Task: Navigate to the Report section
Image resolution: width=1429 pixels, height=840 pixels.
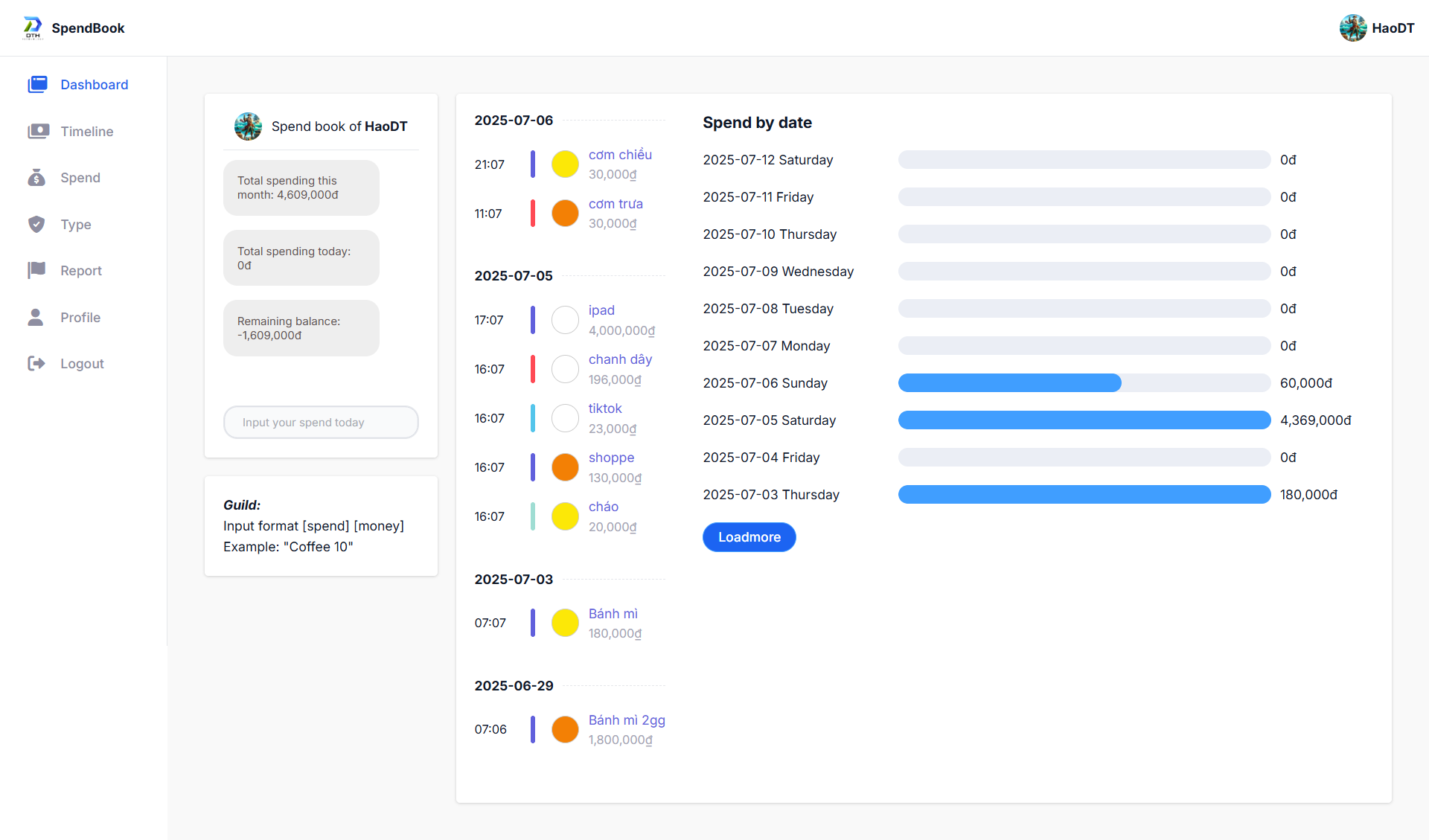Action: click(x=81, y=270)
